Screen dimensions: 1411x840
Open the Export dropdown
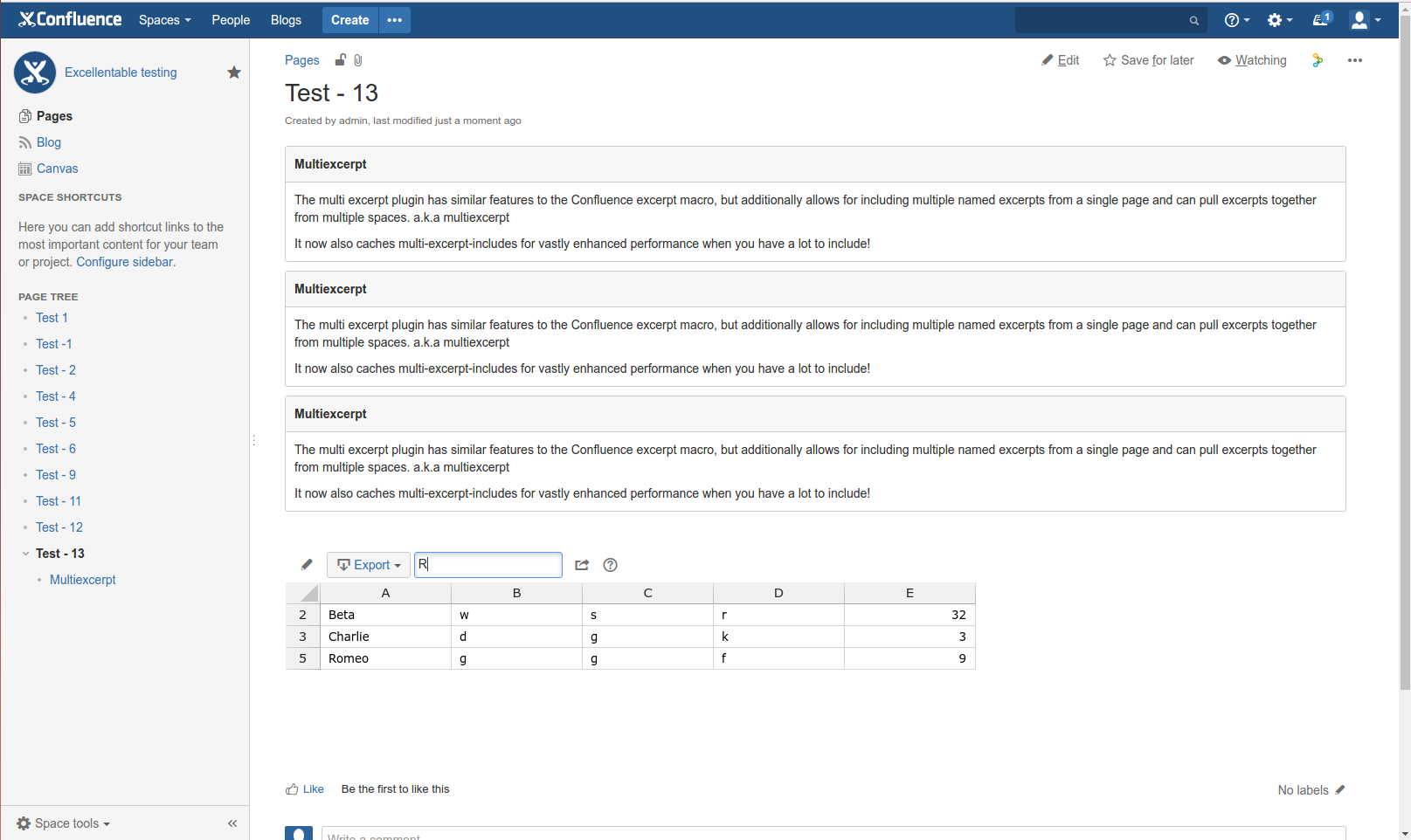[369, 565]
